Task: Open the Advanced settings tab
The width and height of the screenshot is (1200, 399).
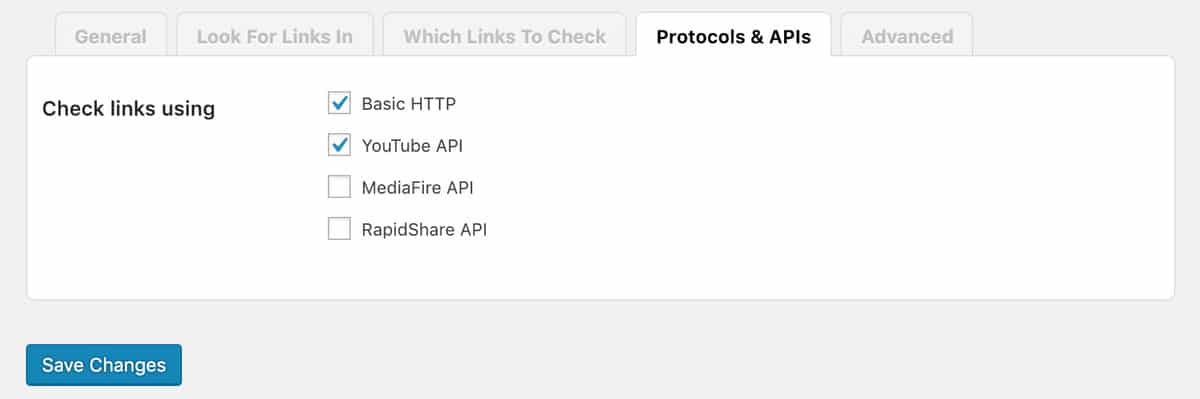Action: 907,36
